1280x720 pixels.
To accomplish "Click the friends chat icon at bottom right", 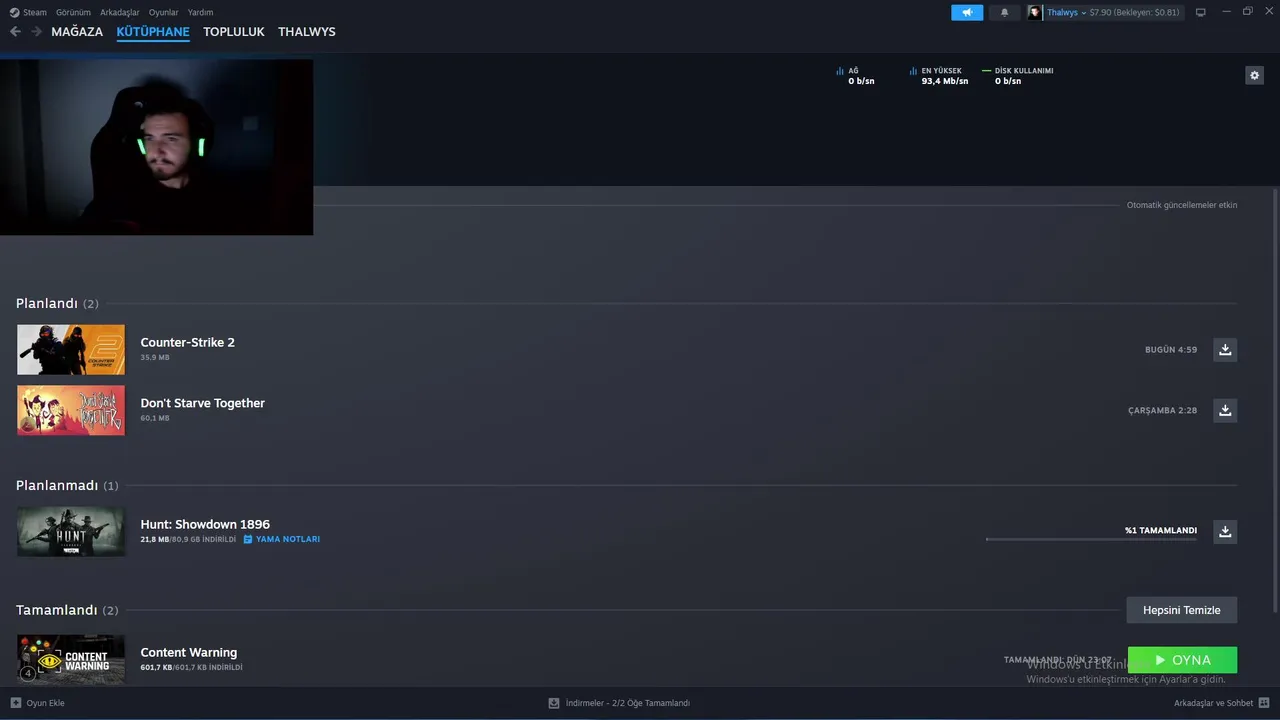I will pos(1265,703).
